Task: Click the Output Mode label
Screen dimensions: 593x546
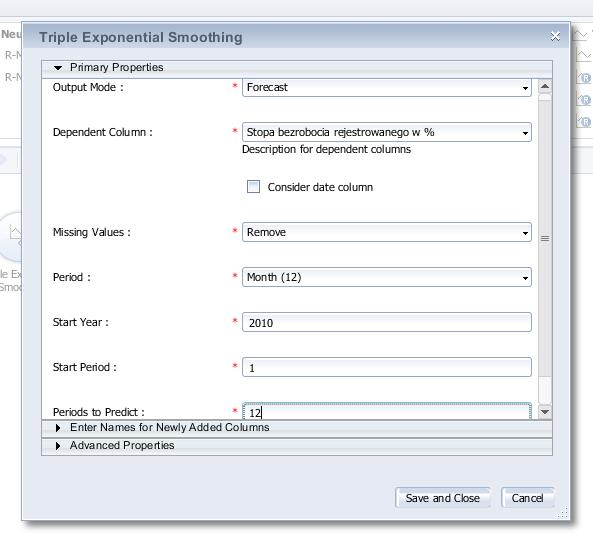Action: tap(88, 87)
